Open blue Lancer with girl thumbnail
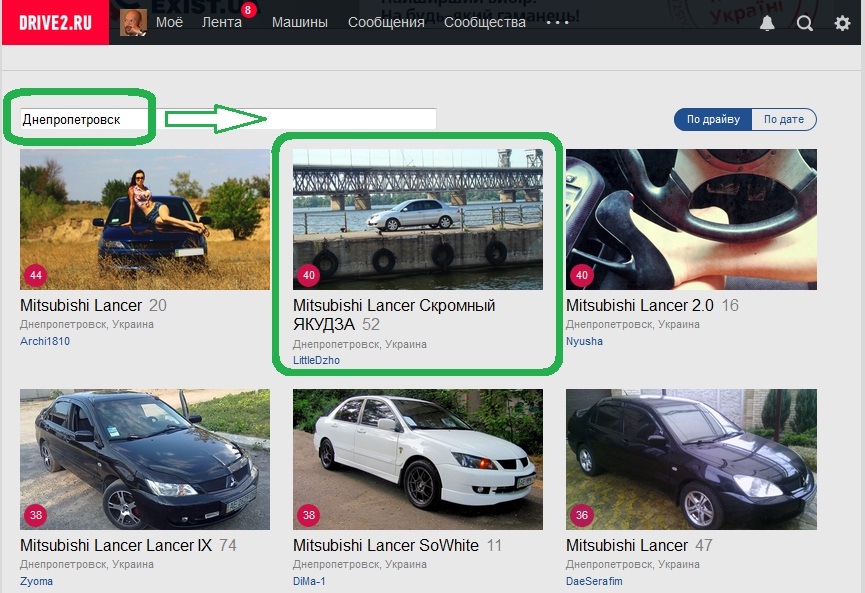This screenshot has width=865, height=593. pyautogui.click(x=145, y=219)
